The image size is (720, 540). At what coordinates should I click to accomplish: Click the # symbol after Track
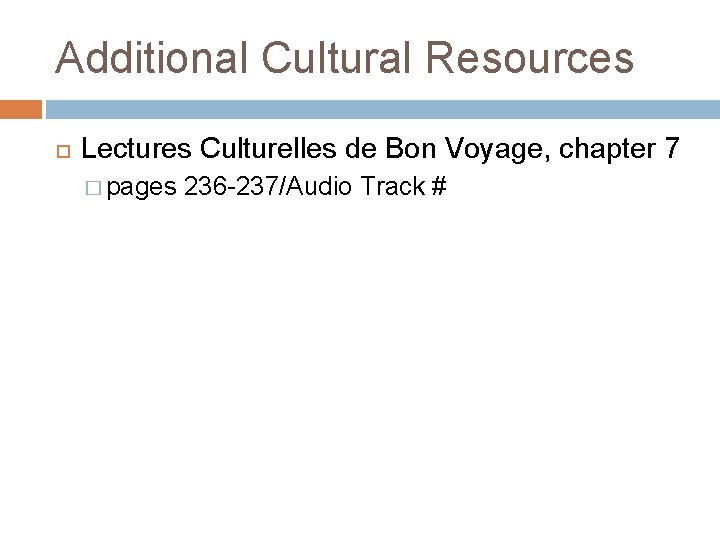click(437, 186)
